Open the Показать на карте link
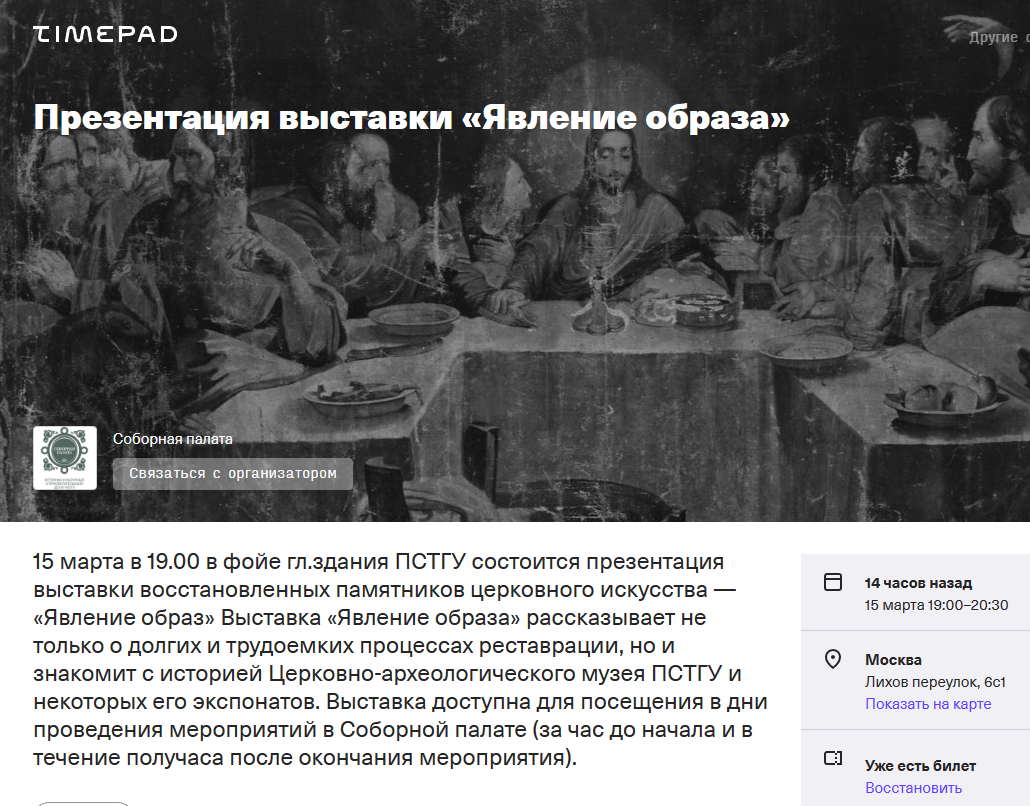 point(928,704)
